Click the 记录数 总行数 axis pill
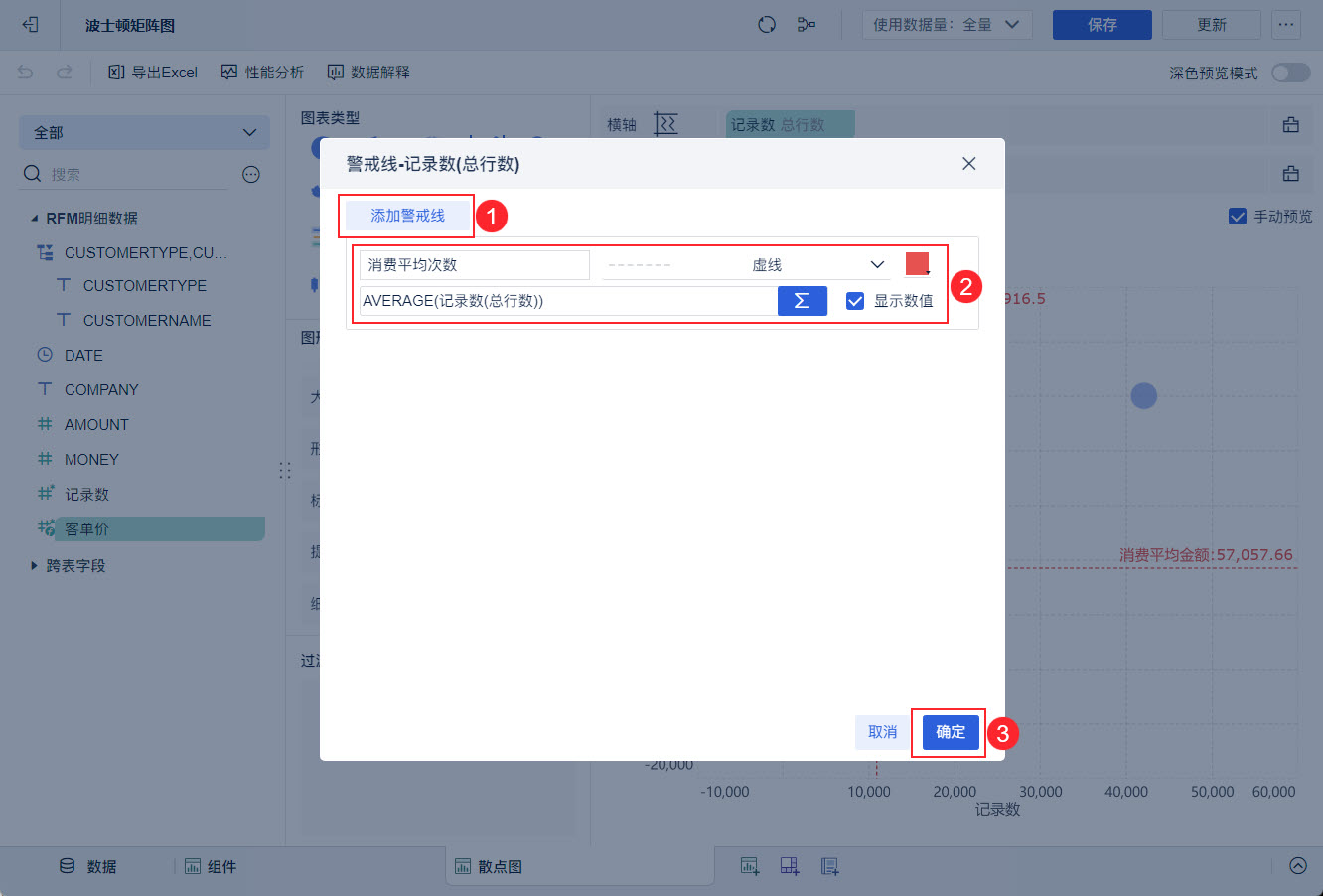This screenshot has height=896, width=1323. point(791,124)
